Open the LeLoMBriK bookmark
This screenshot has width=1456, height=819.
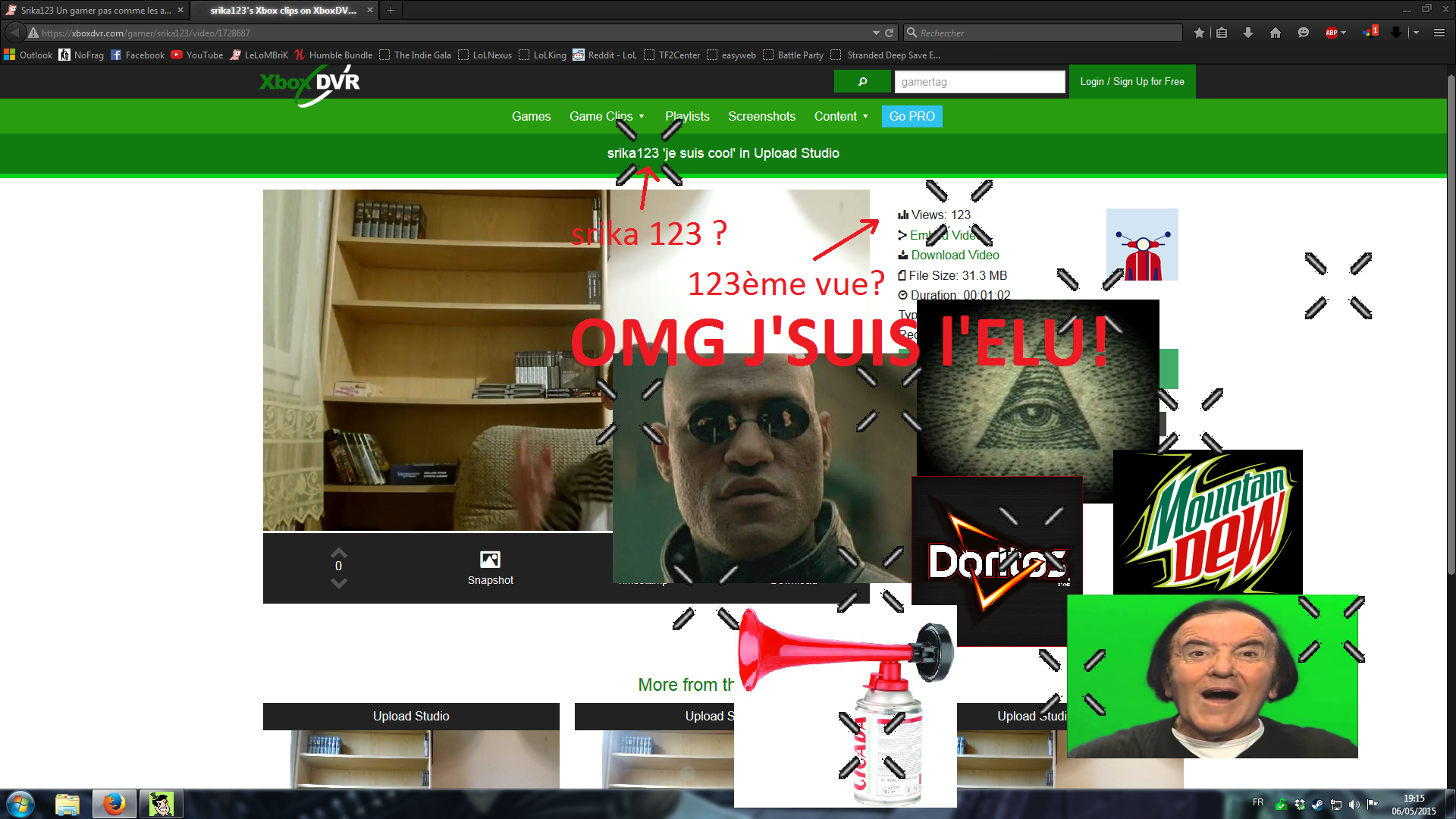coord(259,55)
